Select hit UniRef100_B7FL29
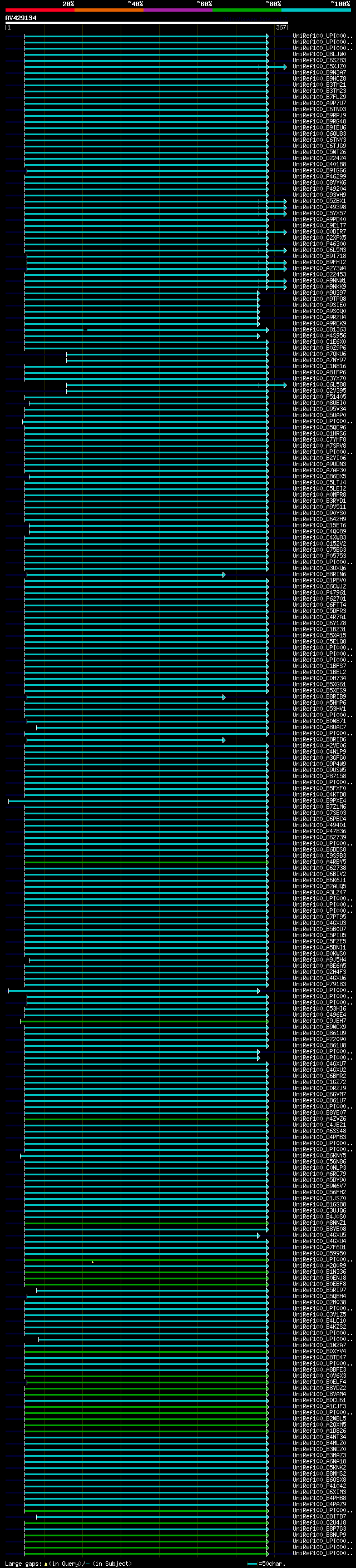Image resolution: width=356 pixels, height=1568 pixels. 319,97
